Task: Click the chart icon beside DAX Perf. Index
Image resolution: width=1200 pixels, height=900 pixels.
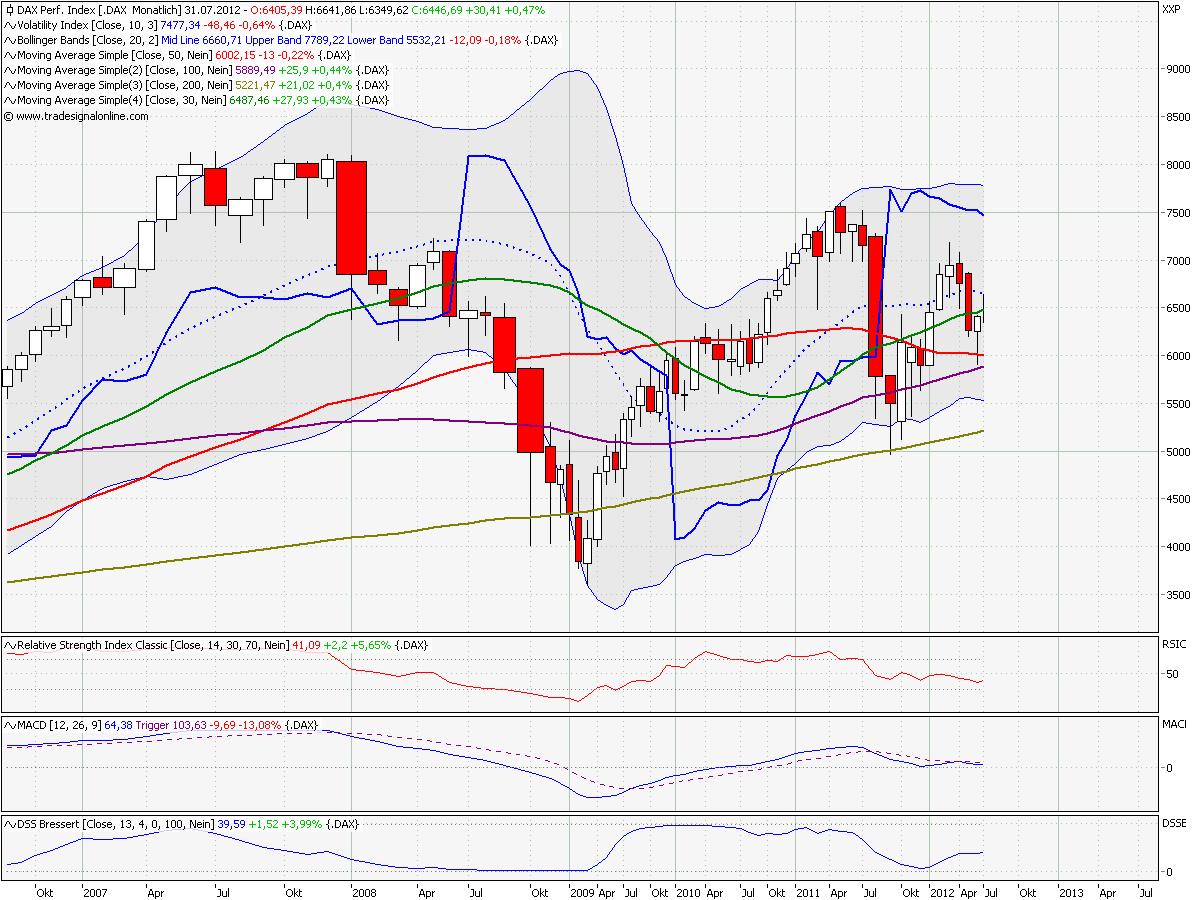Action: (x=10, y=11)
